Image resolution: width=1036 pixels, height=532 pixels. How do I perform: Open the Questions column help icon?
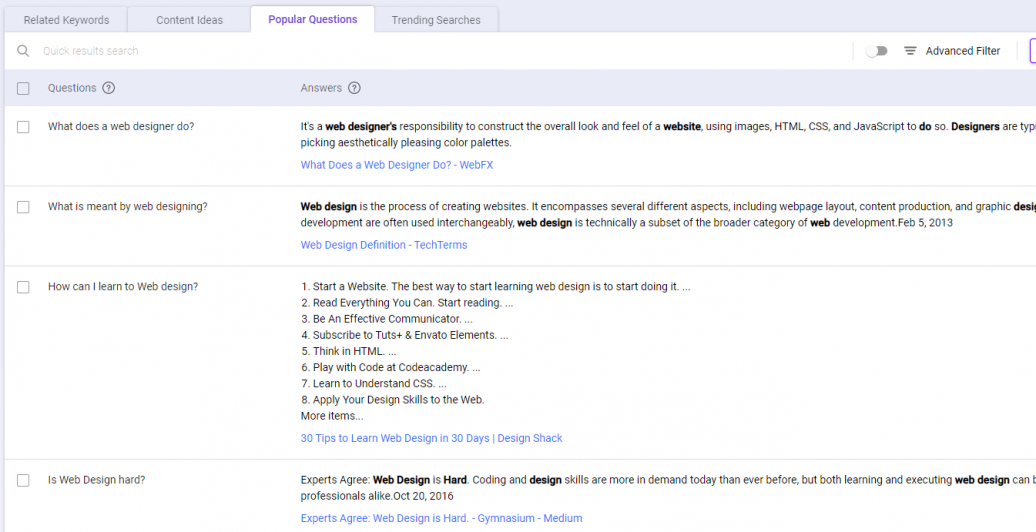108,88
